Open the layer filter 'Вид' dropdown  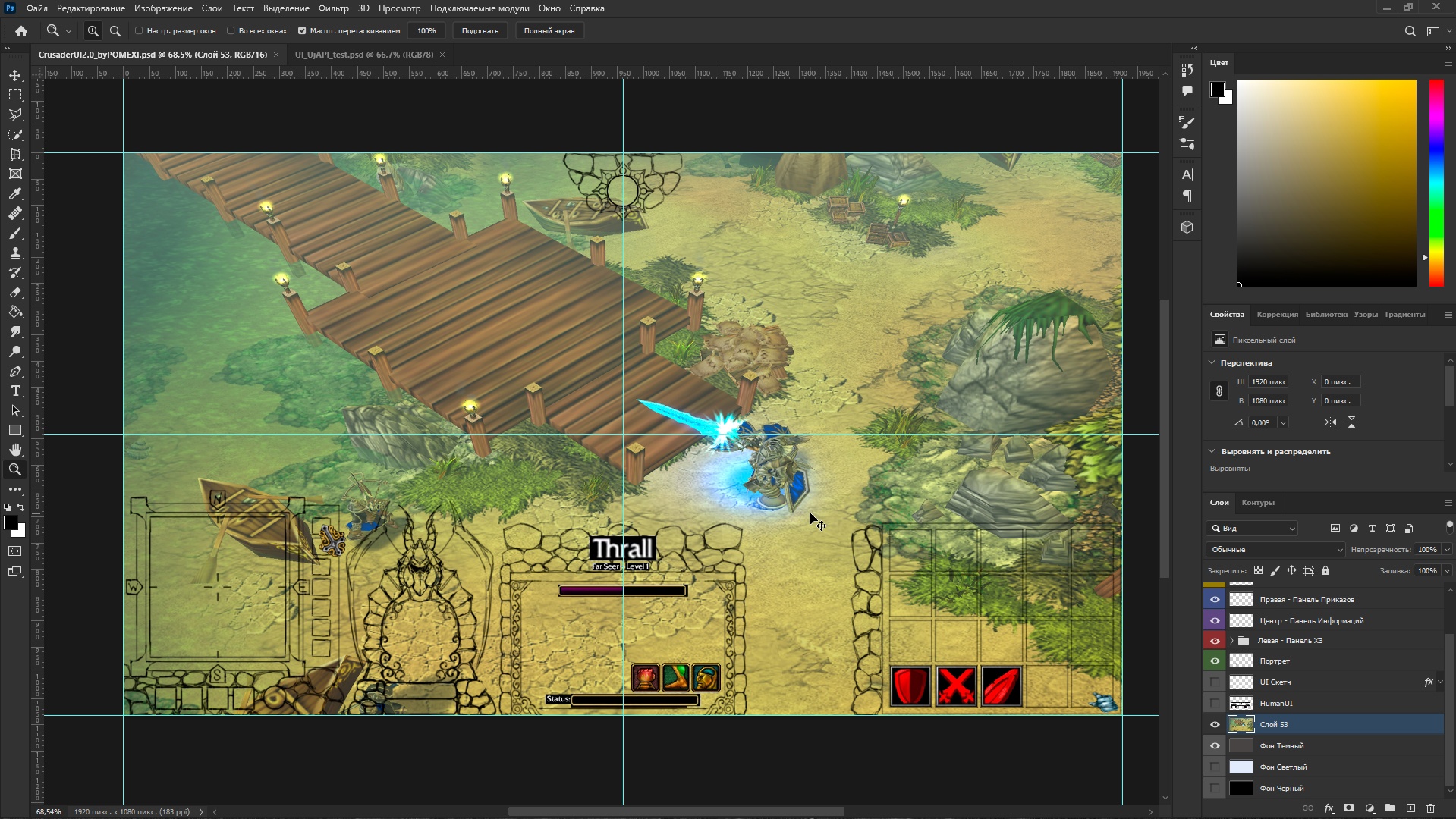click(1252, 529)
